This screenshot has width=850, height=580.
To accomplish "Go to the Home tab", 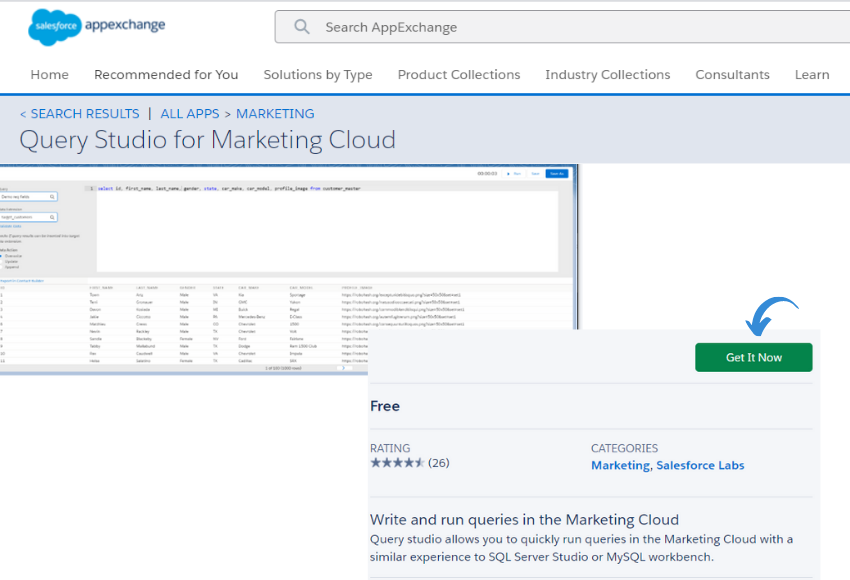I will pos(50,75).
